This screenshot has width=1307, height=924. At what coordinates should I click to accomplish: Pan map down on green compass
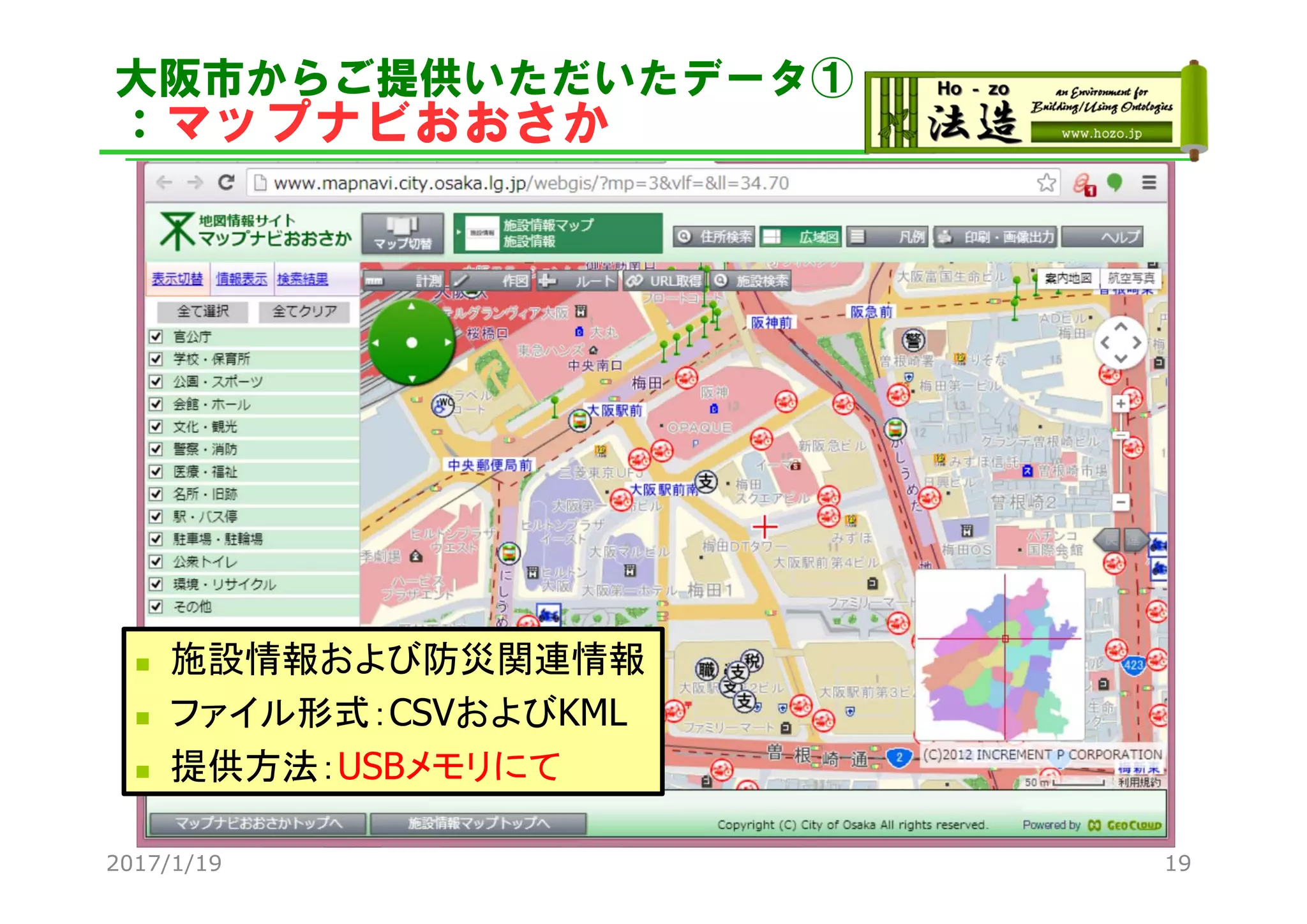[412, 378]
